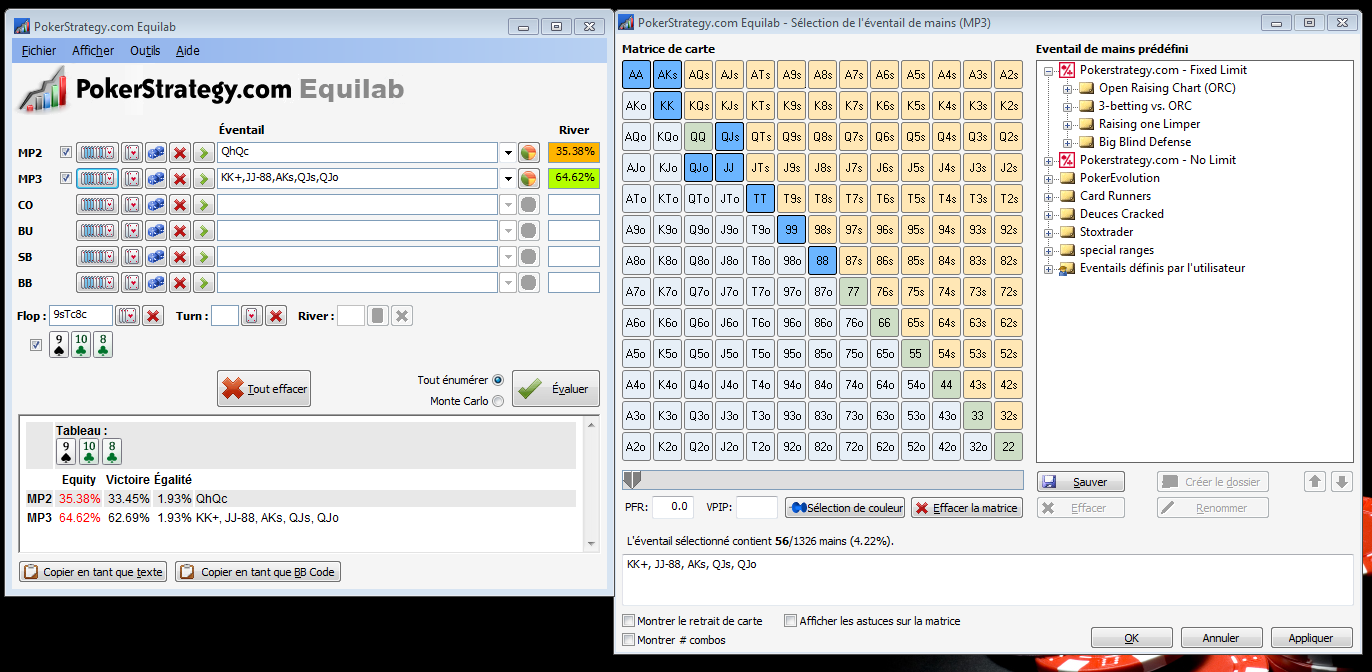
Task: Click the range percentage slider under matrix
Action: [822, 480]
